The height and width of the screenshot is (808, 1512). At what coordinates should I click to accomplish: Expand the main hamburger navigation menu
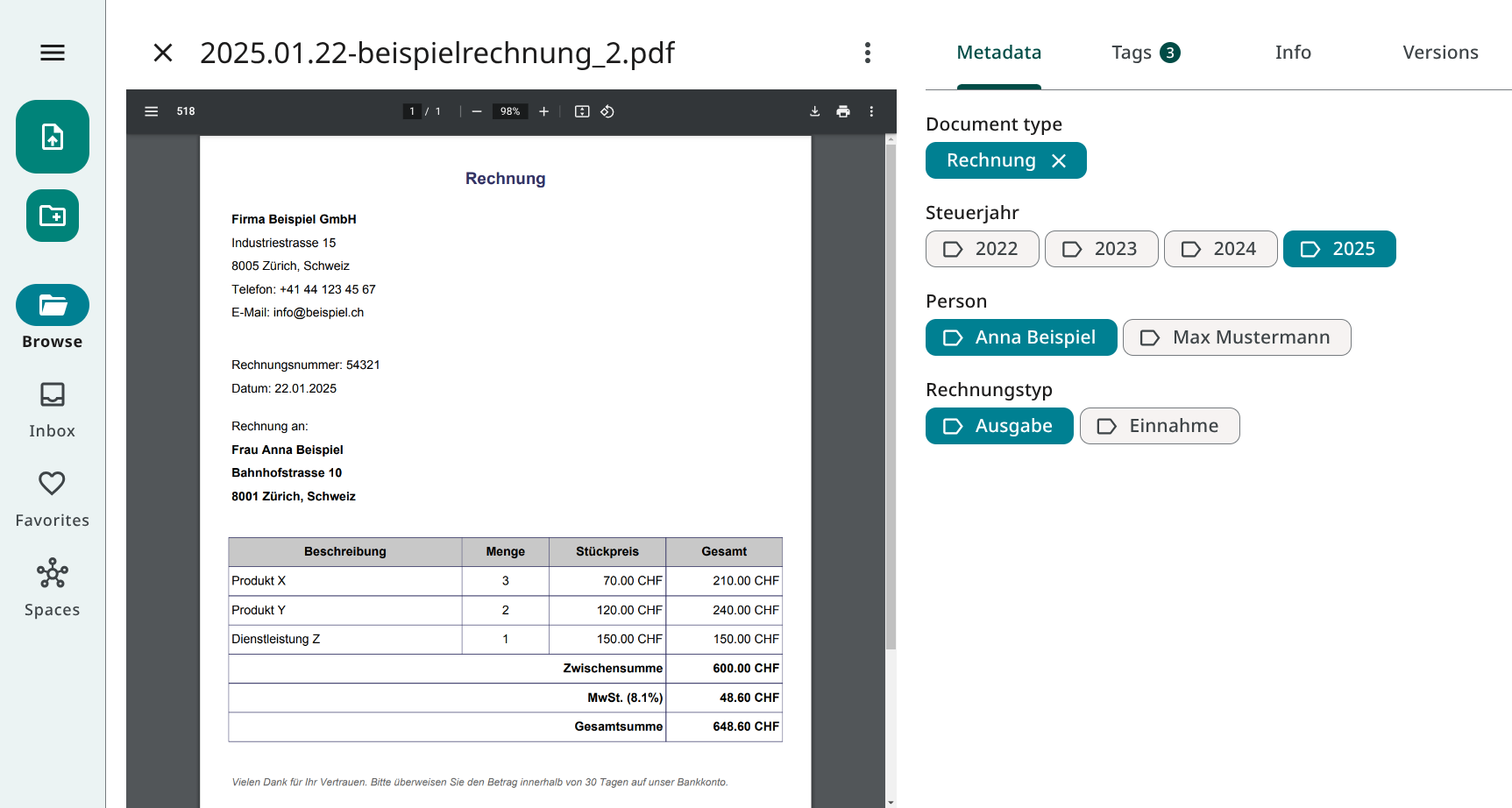[x=53, y=53]
